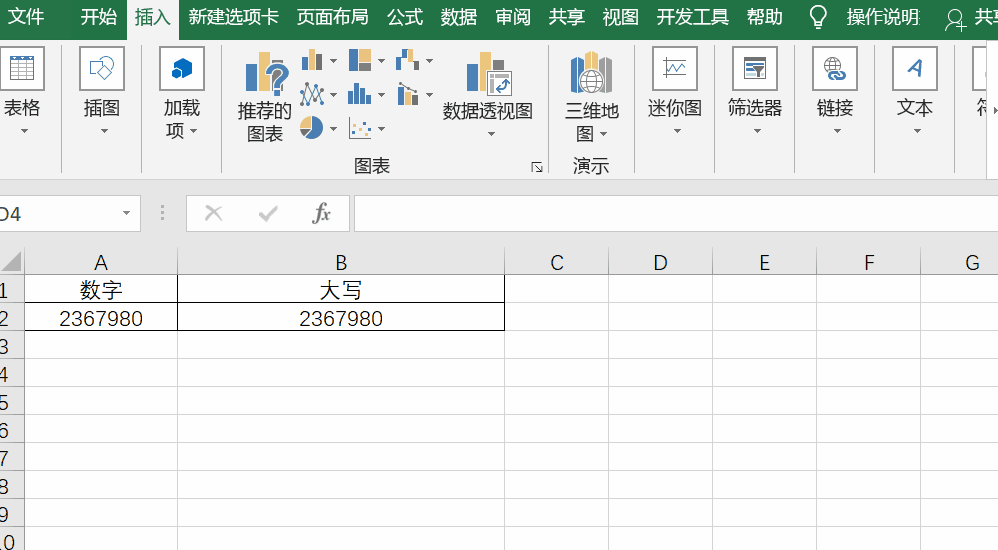Open the 文件 File tab

click(x=26, y=17)
